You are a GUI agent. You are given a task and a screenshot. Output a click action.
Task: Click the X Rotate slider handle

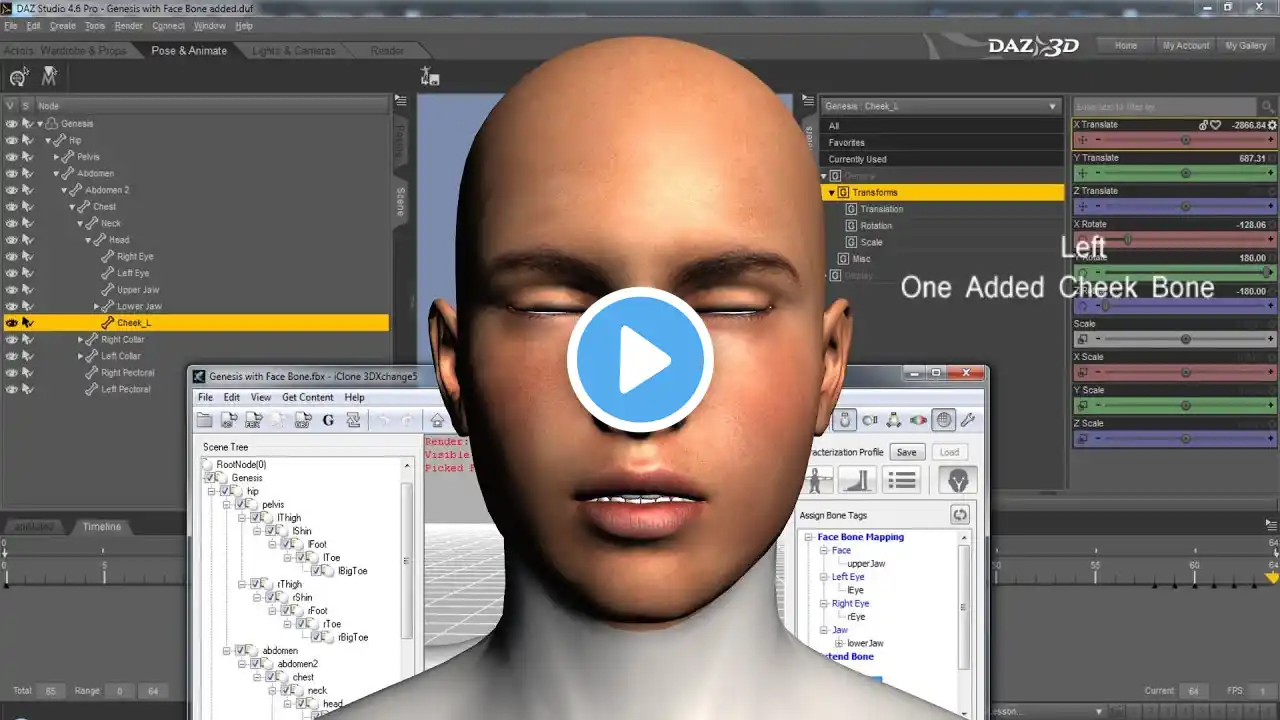pos(1128,240)
